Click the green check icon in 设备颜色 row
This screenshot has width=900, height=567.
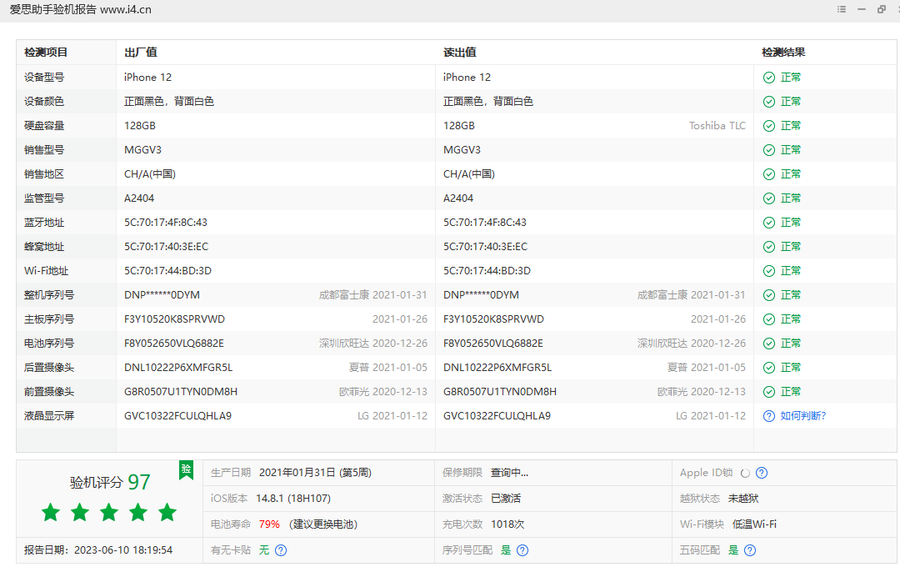click(x=769, y=102)
